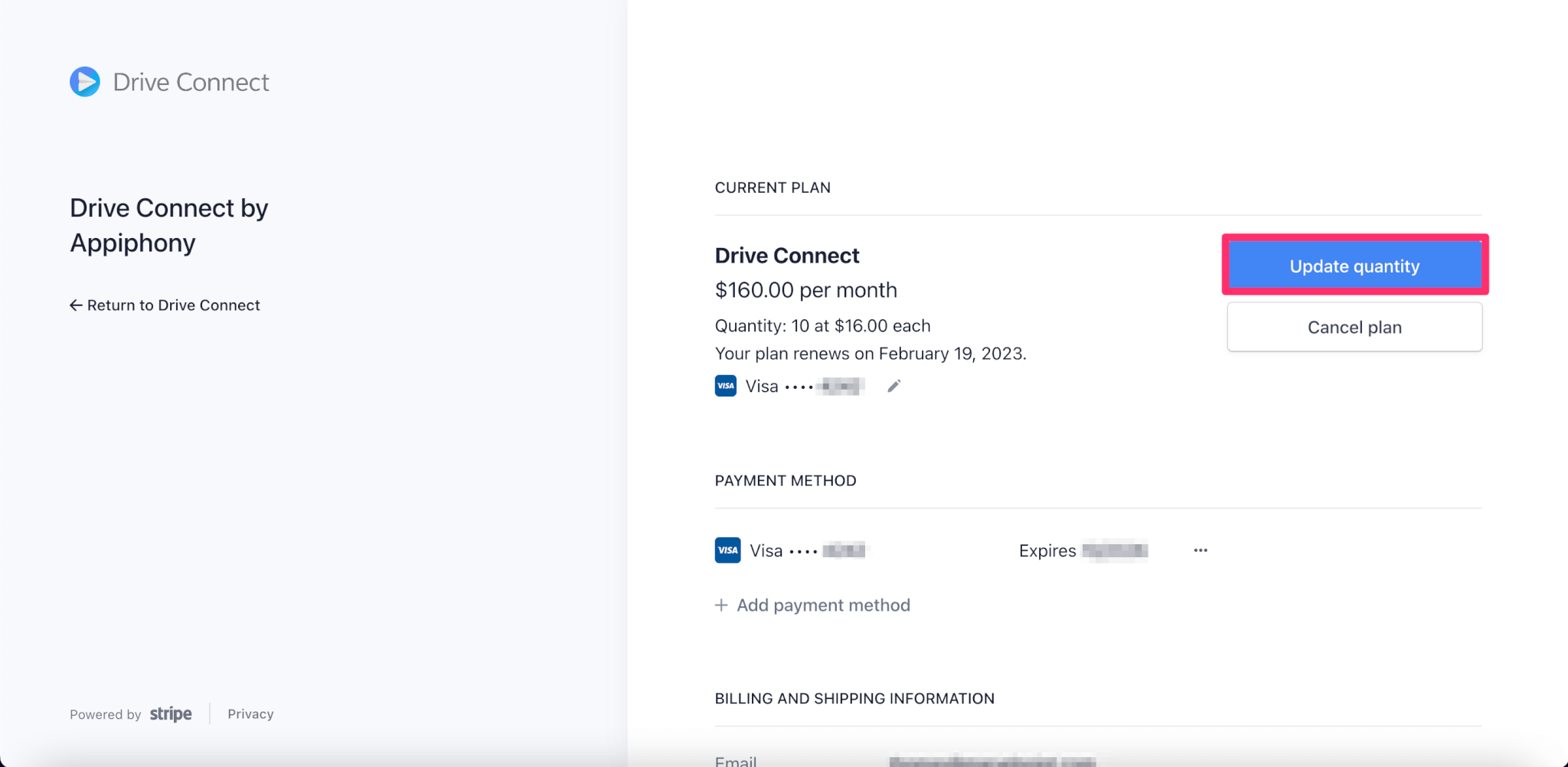The image size is (1568, 767).
Task: Open the Privacy link
Action: (250, 713)
